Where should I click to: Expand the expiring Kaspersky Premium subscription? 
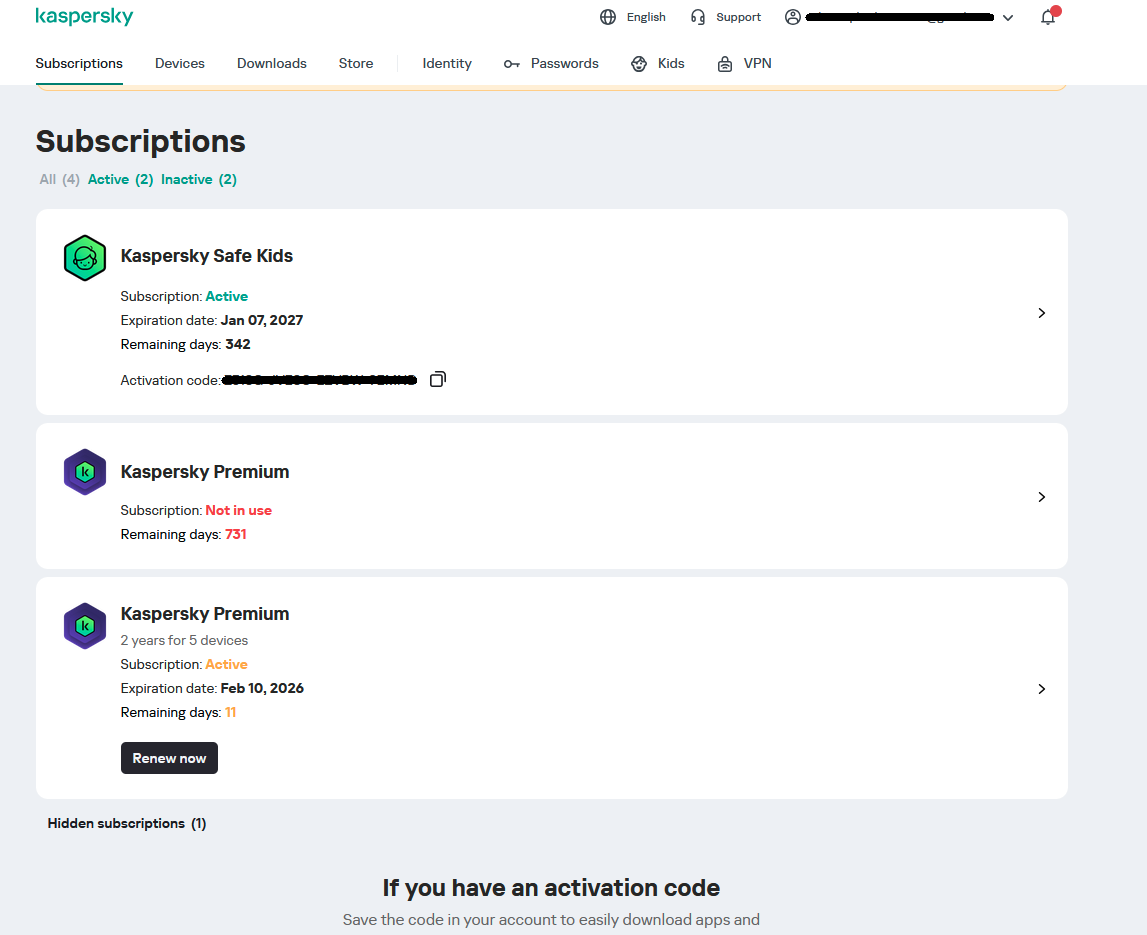[1041, 689]
